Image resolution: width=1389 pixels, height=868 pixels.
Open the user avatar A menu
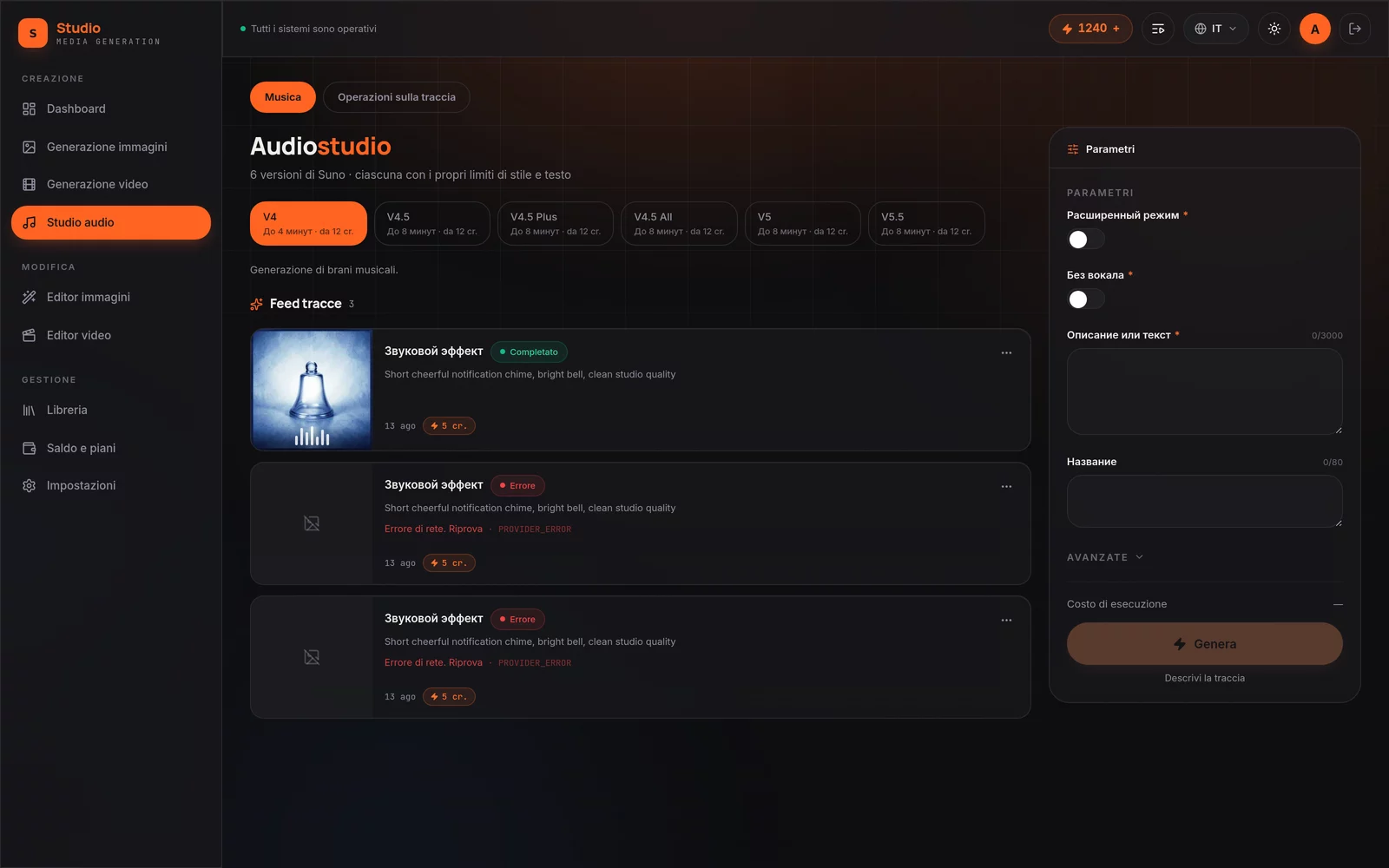coord(1315,29)
